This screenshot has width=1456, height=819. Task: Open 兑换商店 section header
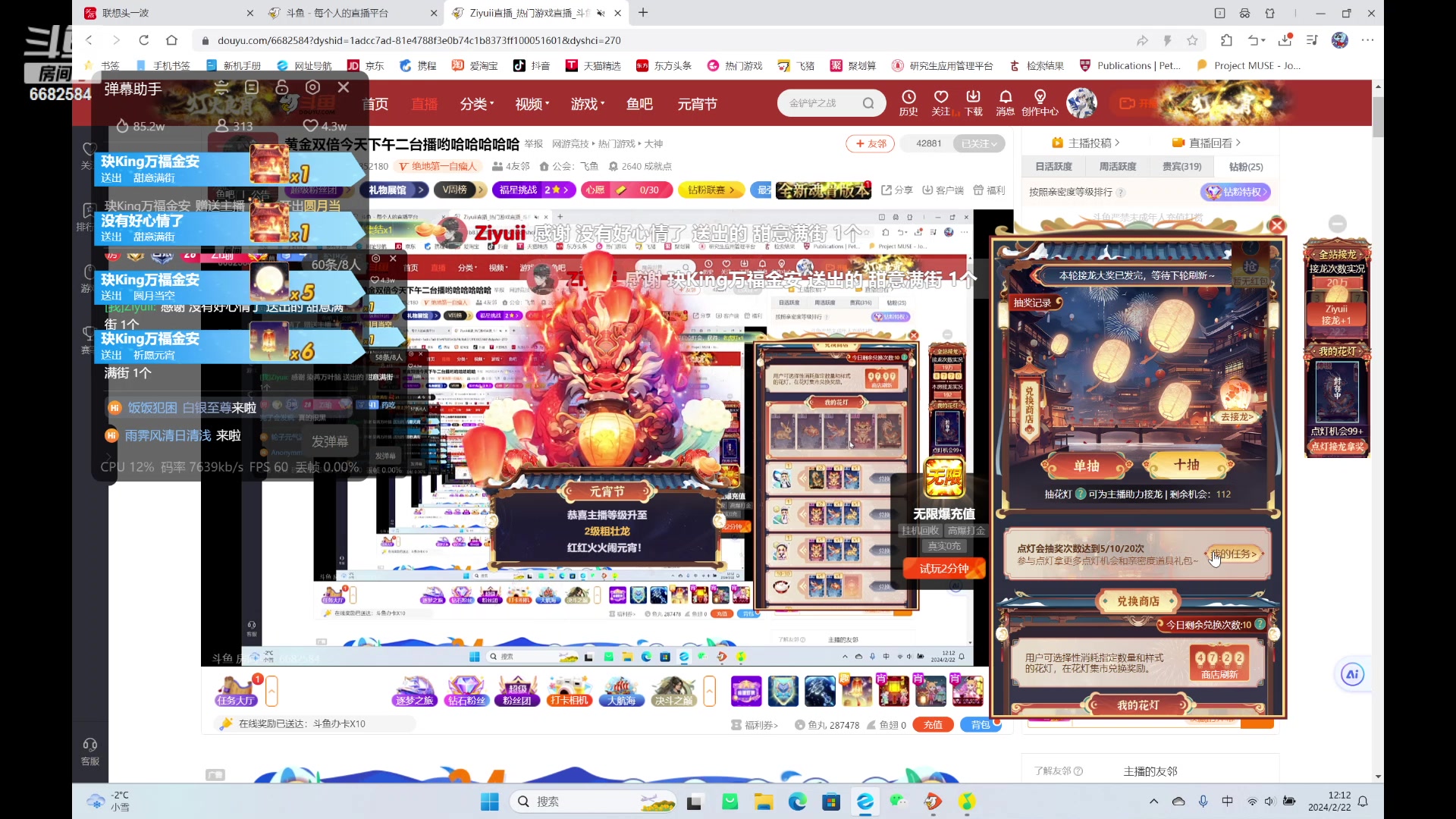click(1137, 601)
